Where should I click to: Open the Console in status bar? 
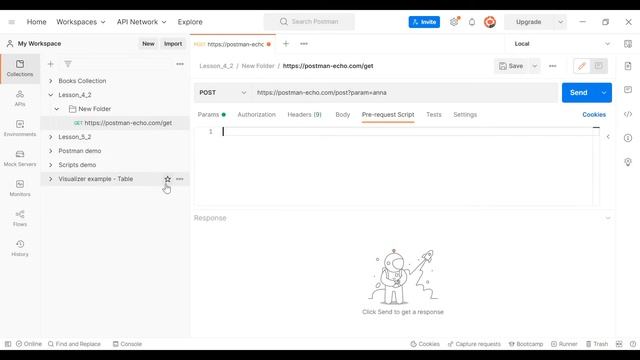click(127, 344)
